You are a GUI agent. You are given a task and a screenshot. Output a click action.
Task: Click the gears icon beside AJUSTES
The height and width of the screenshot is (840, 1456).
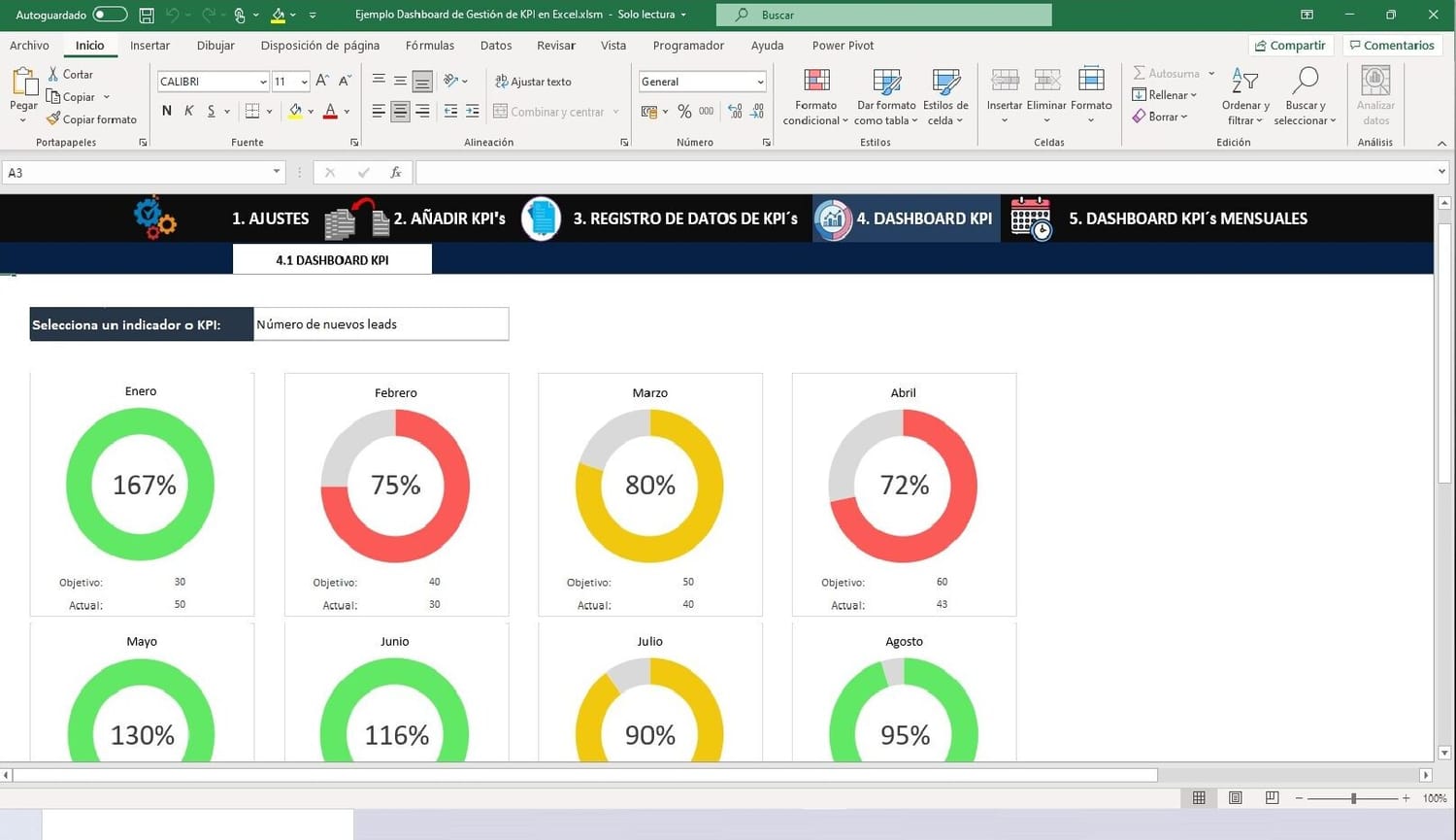pos(154,218)
